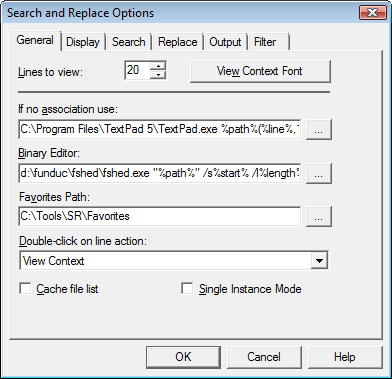392x379 pixels.
Task: Open the Search tab
Action: pyautogui.click(x=129, y=42)
